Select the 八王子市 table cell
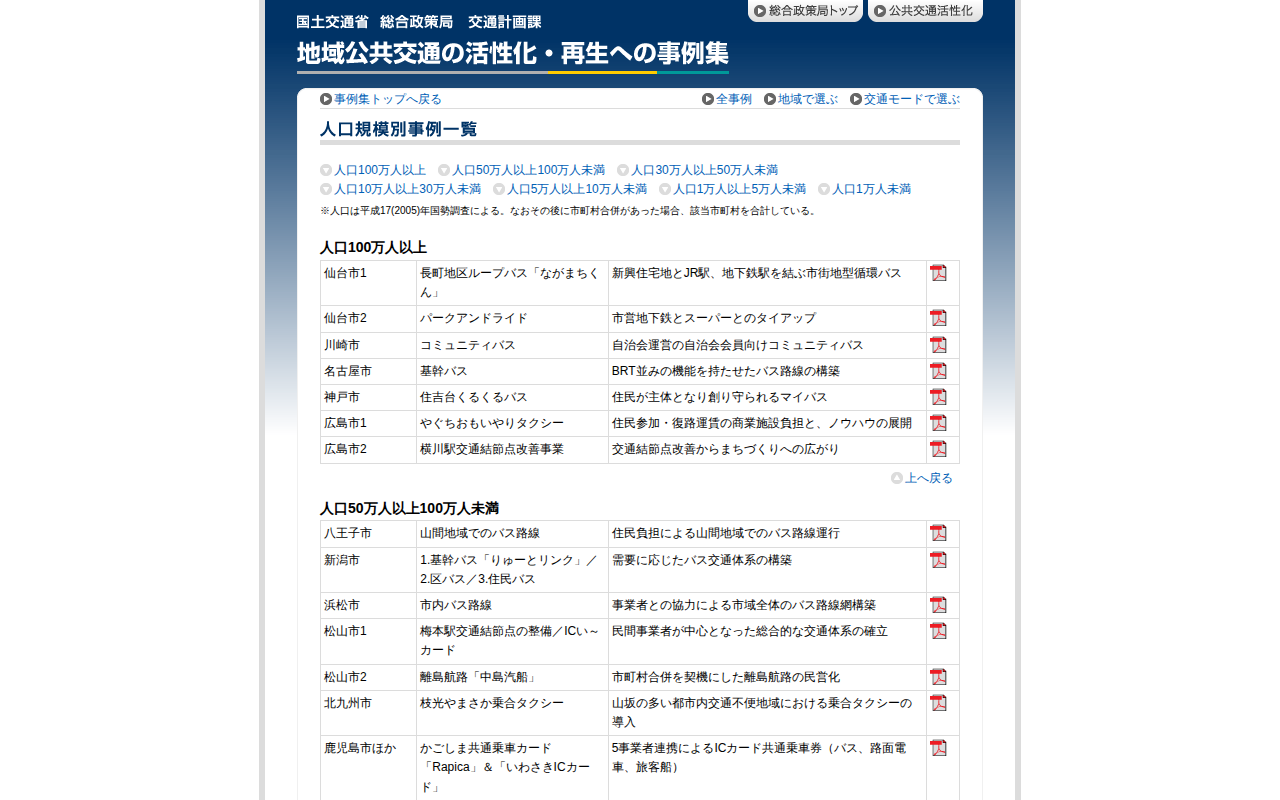This screenshot has width=1280, height=800. pyautogui.click(x=368, y=534)
